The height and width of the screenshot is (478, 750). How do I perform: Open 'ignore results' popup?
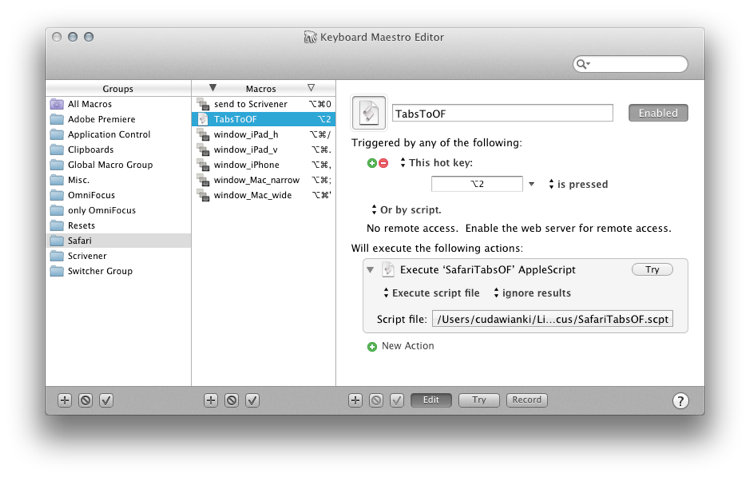[532, 293]
